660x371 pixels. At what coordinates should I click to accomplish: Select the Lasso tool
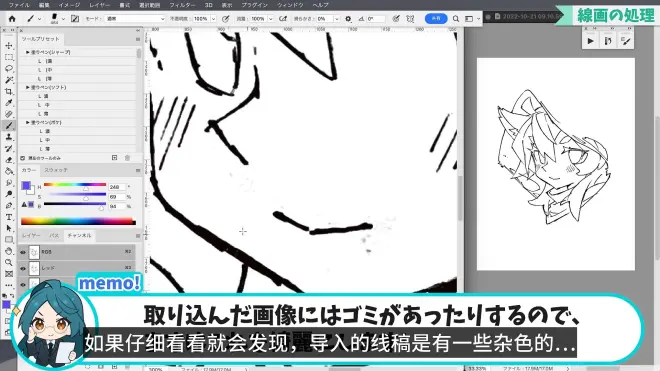[9, 68]
